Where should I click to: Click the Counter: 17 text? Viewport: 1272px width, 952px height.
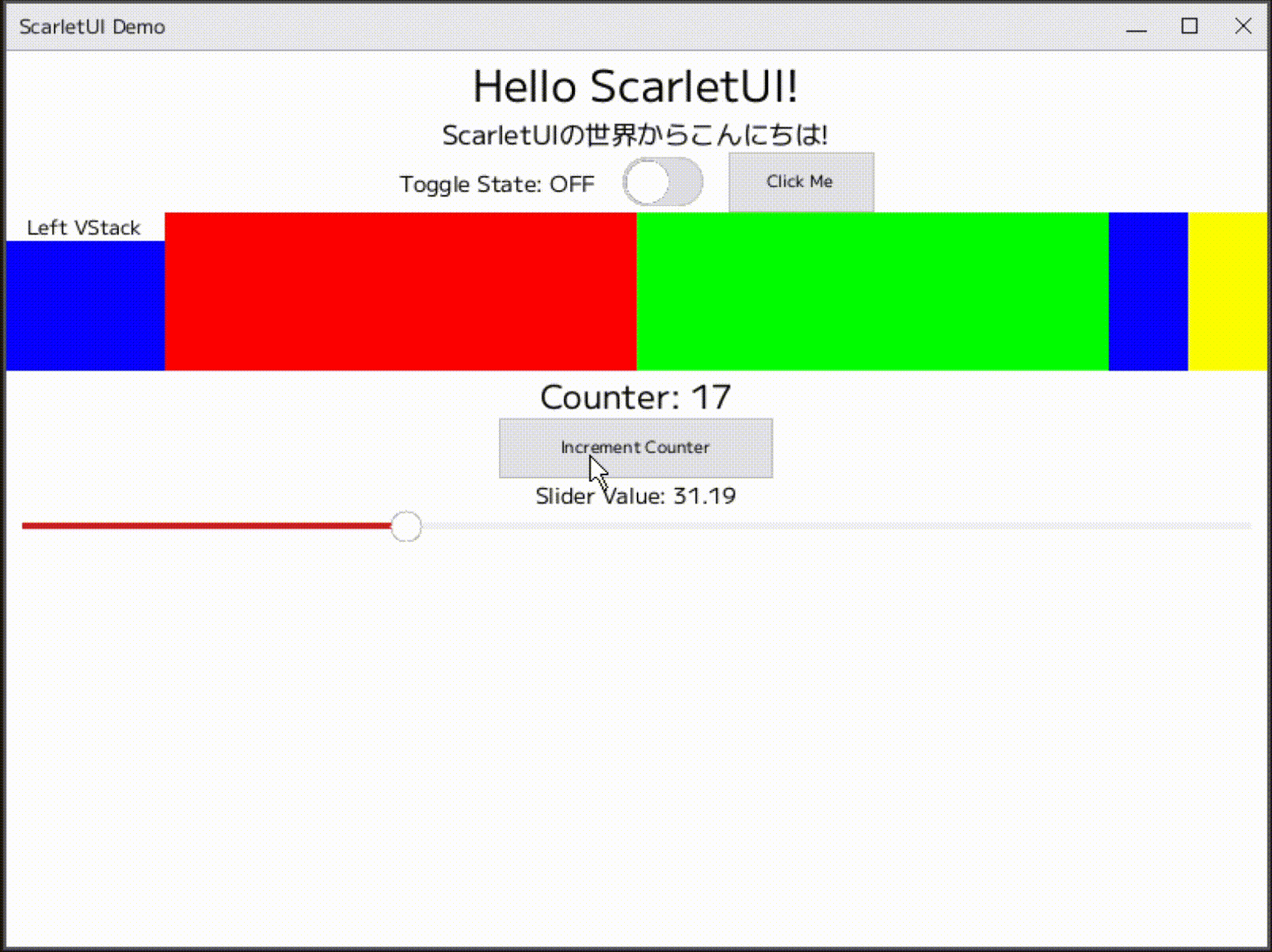[635, 398]
